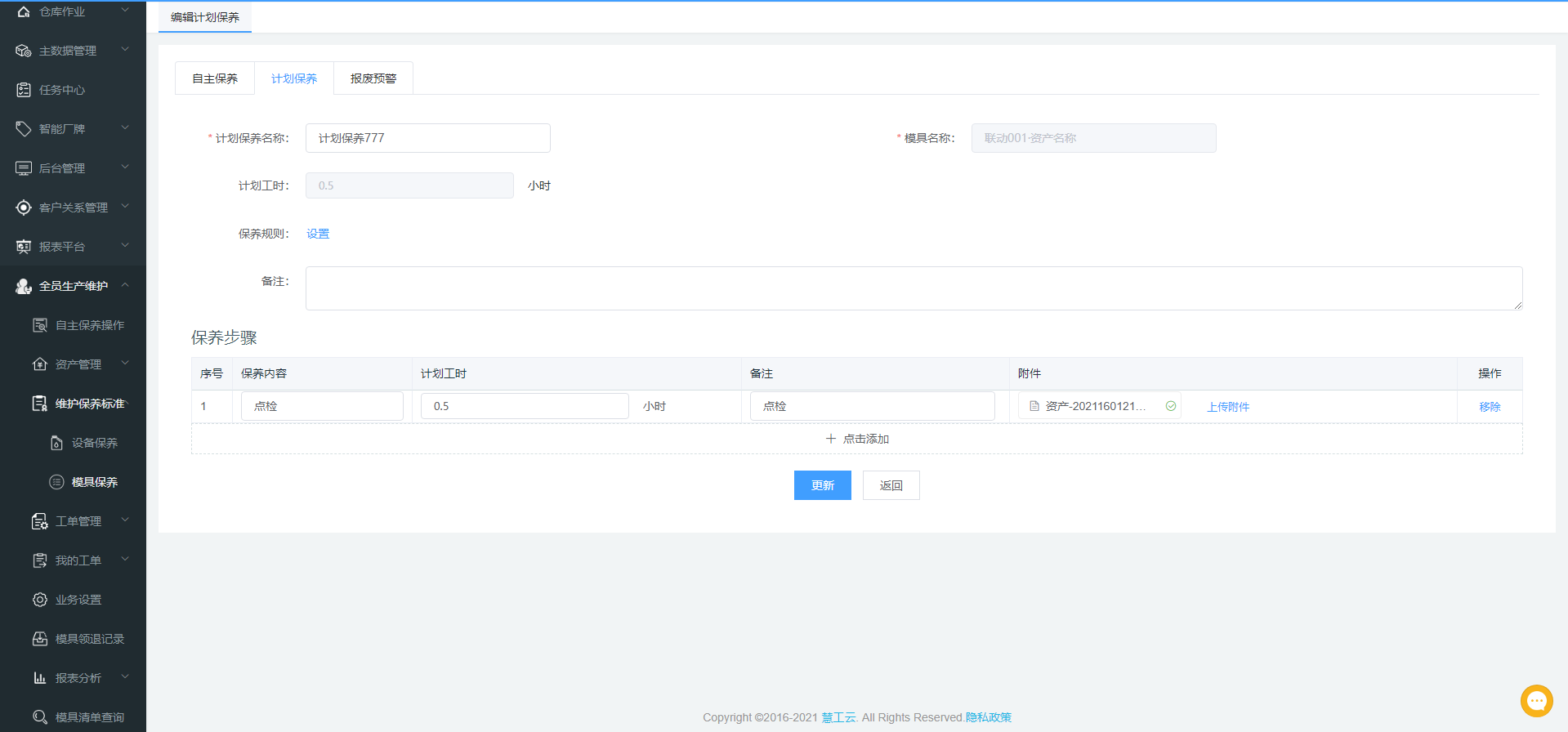Open the 设置 maintenance rule link

tap(318, 234)
